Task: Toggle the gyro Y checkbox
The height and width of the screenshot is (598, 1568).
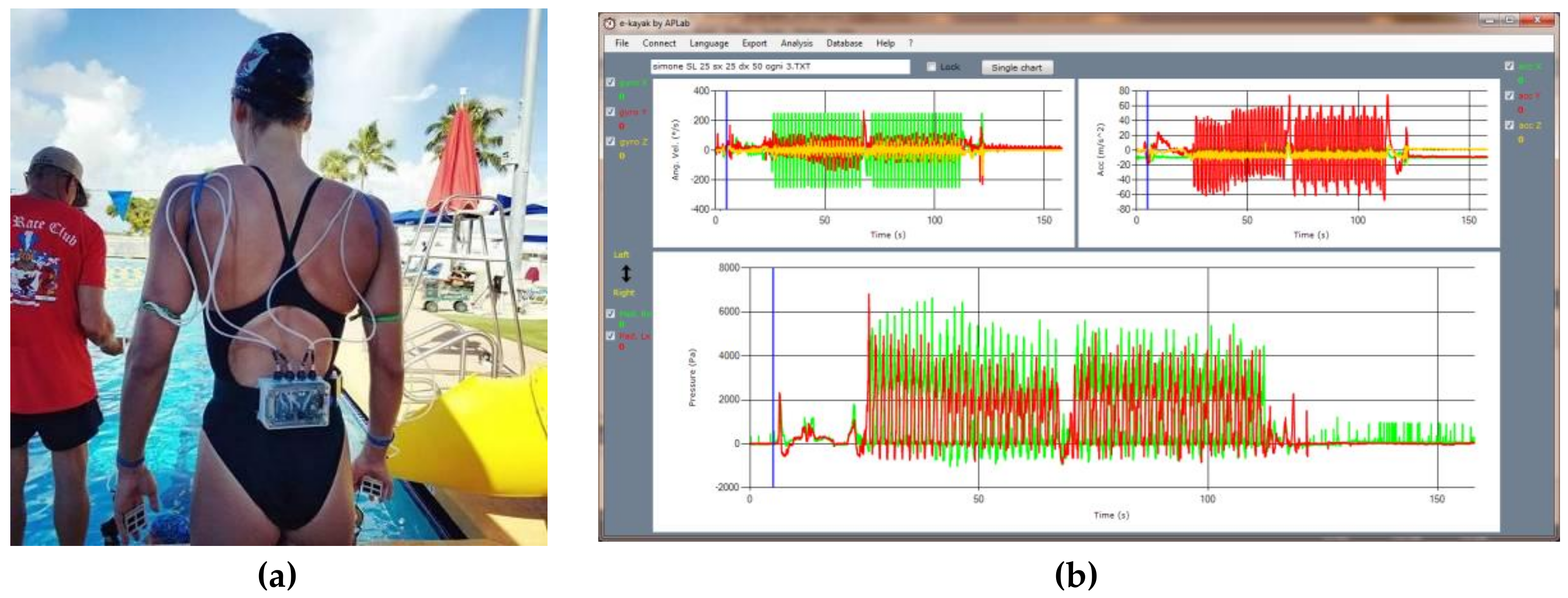Action: [x=610, y=112]
